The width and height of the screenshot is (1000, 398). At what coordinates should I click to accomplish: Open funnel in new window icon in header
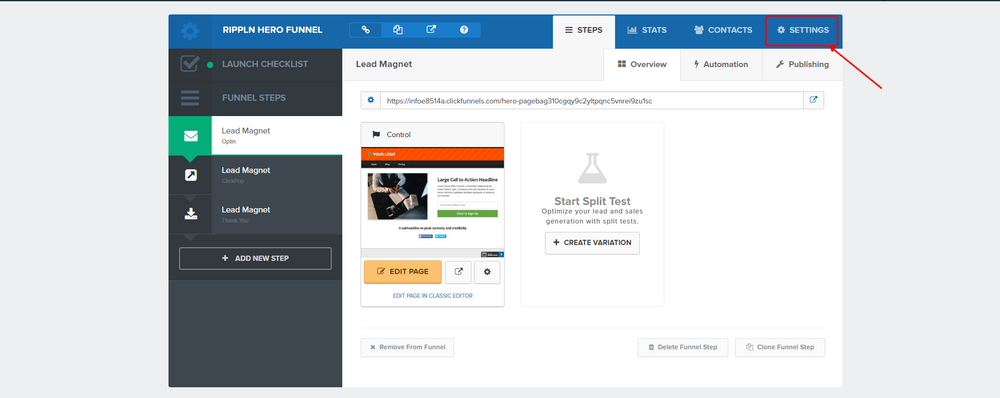(431, 29)
